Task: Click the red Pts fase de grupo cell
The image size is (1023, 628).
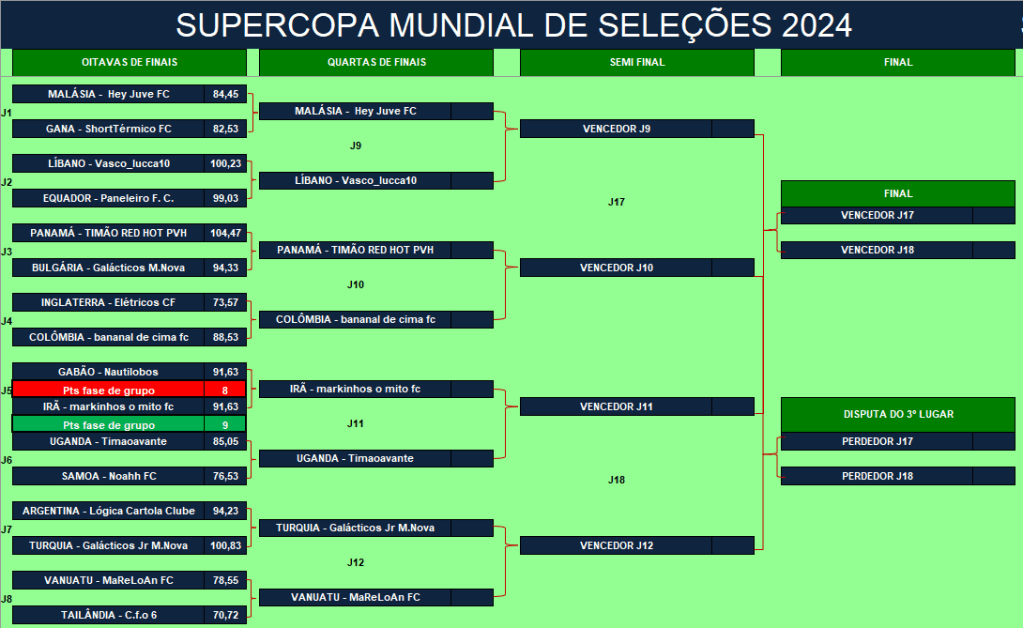Action: pos(108,389)
